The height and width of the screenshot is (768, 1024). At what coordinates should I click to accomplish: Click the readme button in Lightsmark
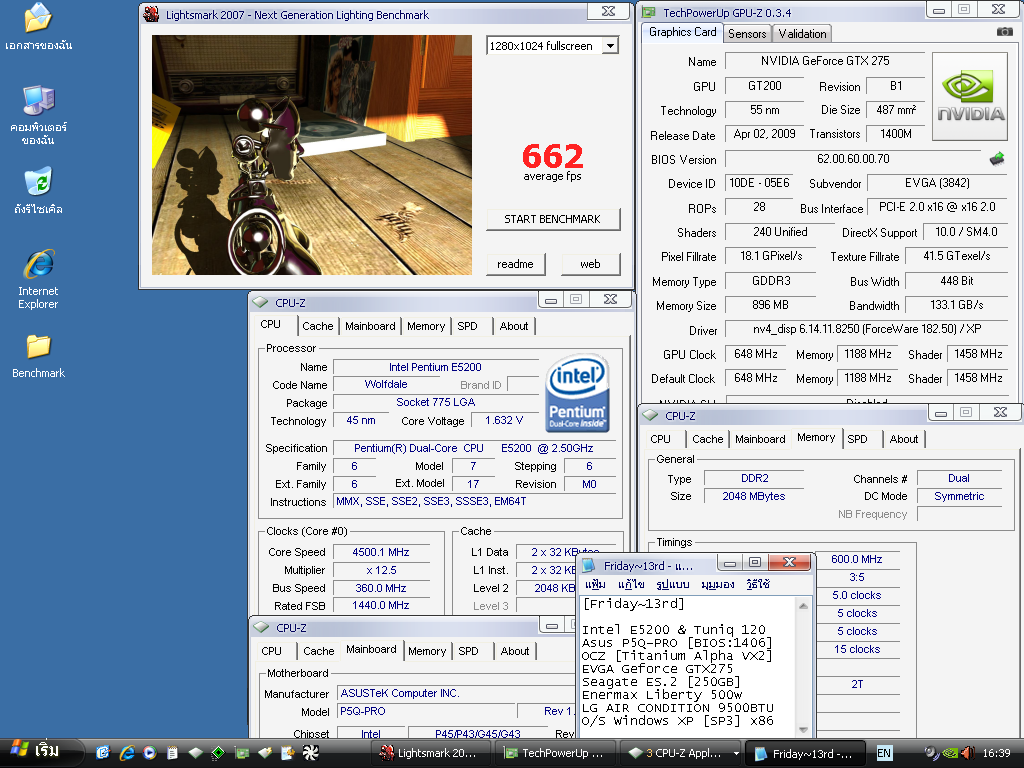pos(515,264)
